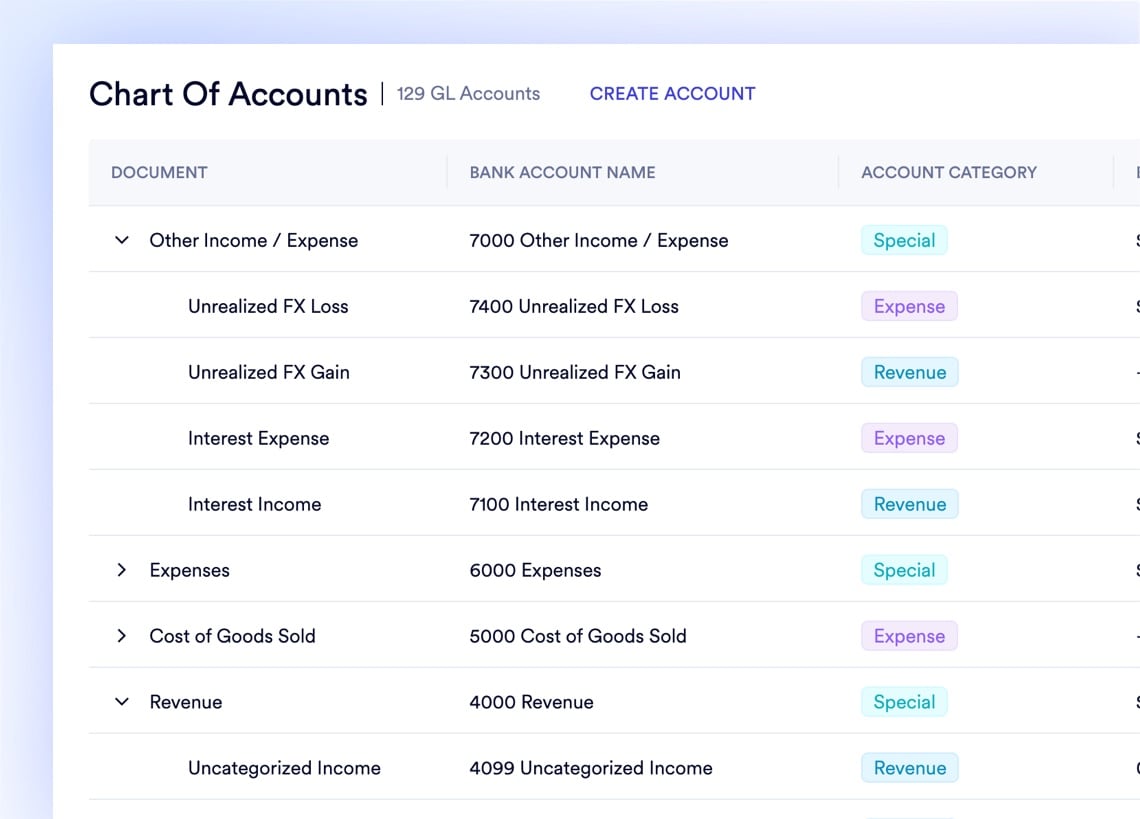Open the Interest Income account
This screenshot has width=1140, height=819.
click(x=254, y=504)
